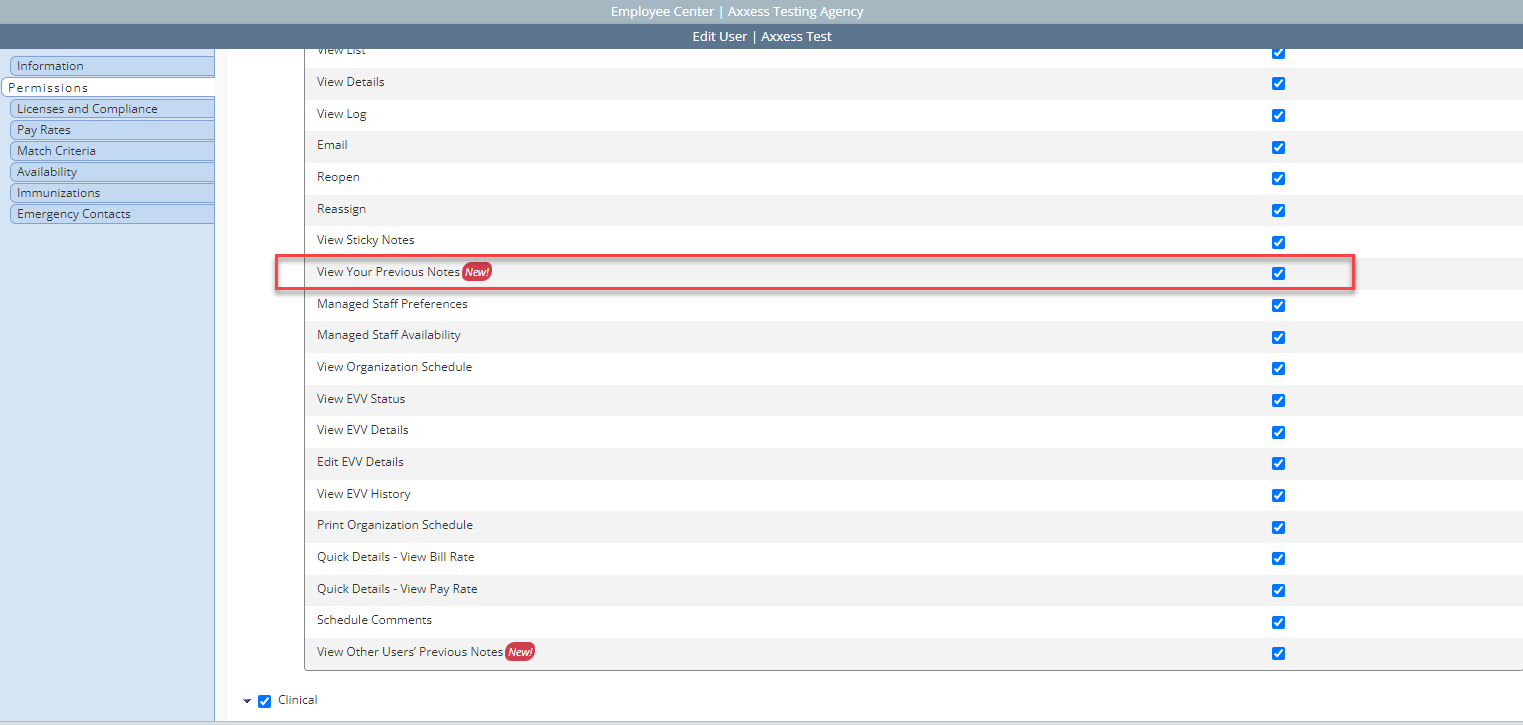Disable the Schedule Comments permission

tap(1278, 621)
